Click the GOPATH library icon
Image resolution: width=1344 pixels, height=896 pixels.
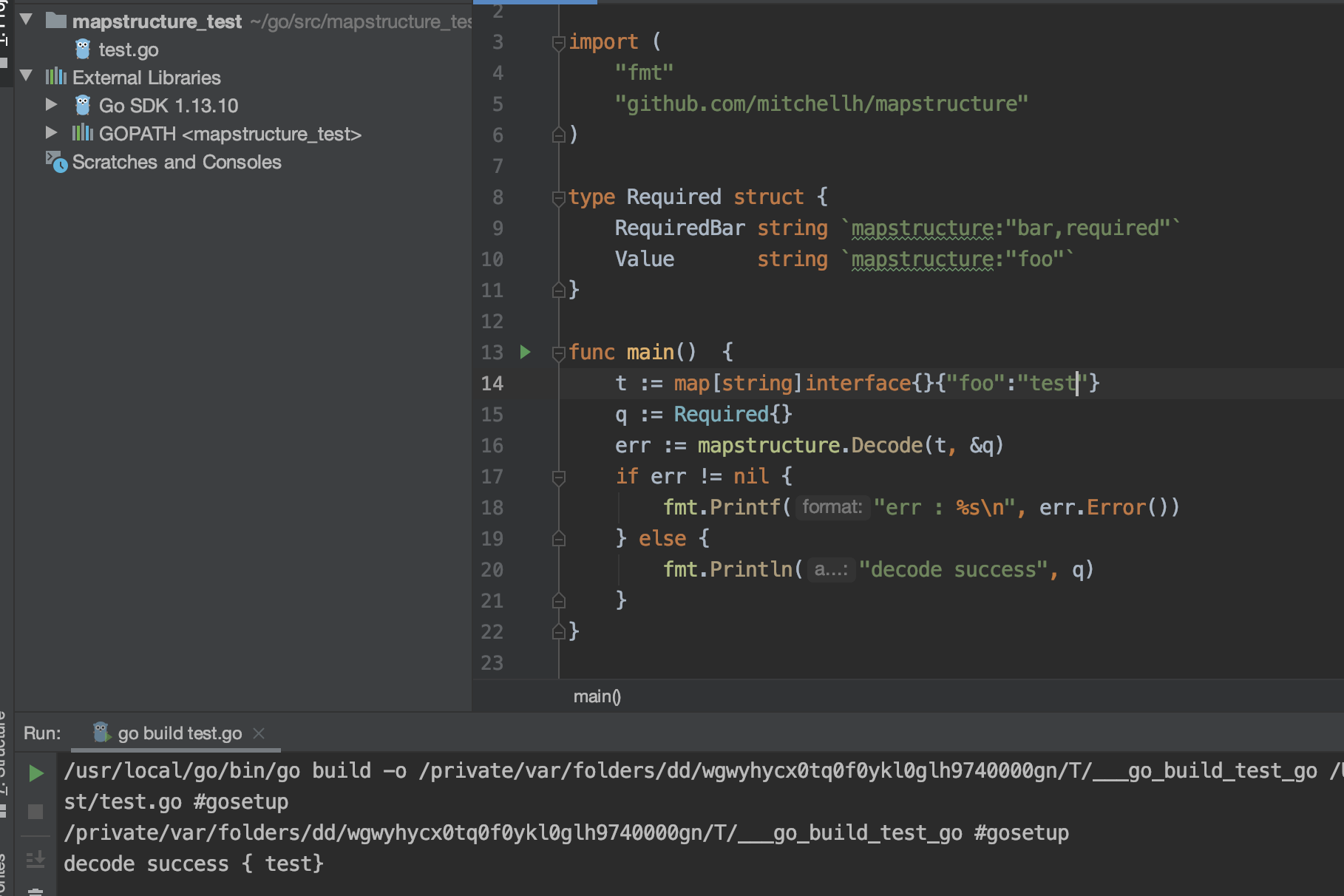point(83,133)
